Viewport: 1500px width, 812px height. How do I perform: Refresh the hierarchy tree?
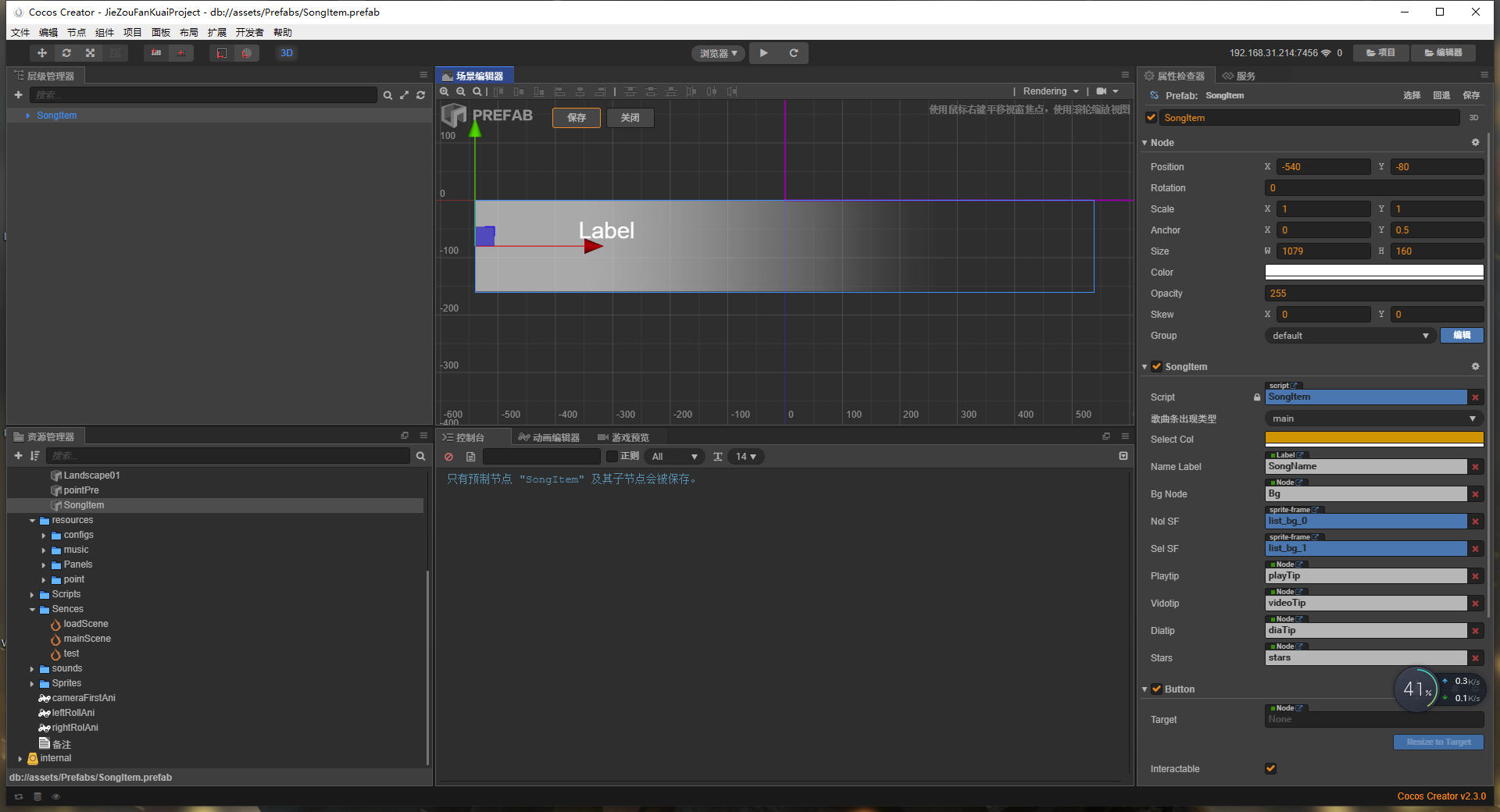coord(420,95)
